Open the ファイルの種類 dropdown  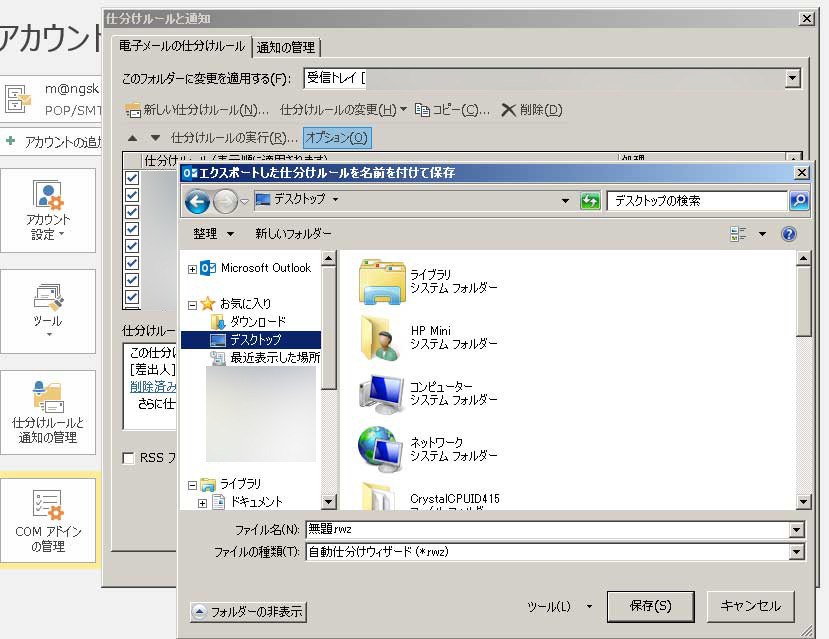pyautogui.click(x=796, y=552)
